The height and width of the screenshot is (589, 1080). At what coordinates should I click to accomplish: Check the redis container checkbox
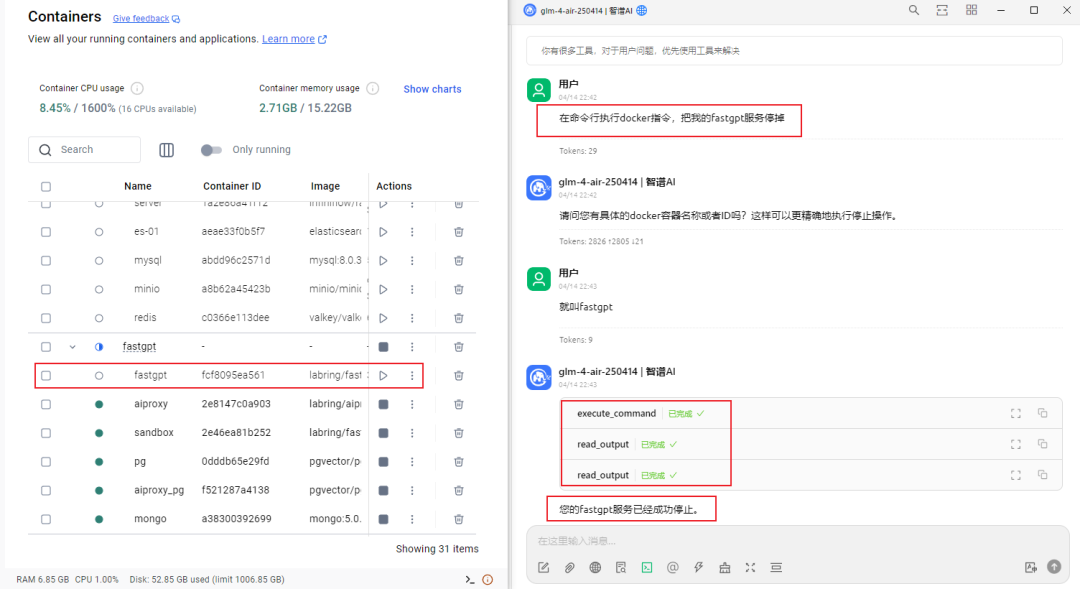click(46, 318)
